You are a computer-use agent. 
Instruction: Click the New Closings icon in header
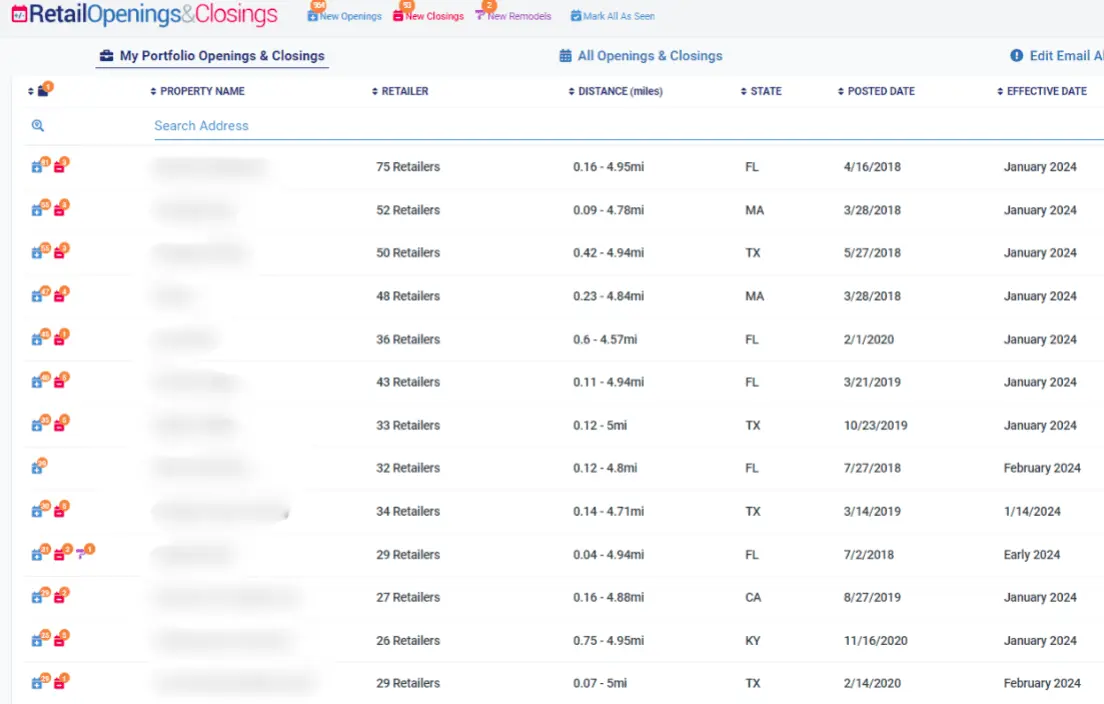pos(399,16)
